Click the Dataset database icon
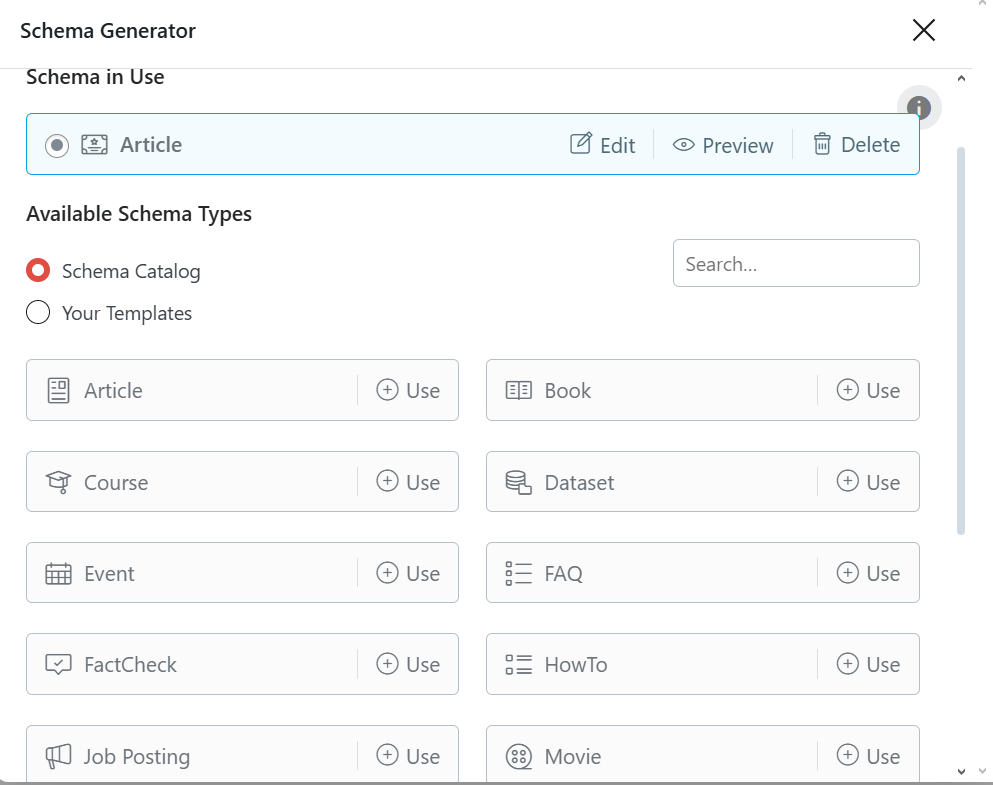 (519, 482)
